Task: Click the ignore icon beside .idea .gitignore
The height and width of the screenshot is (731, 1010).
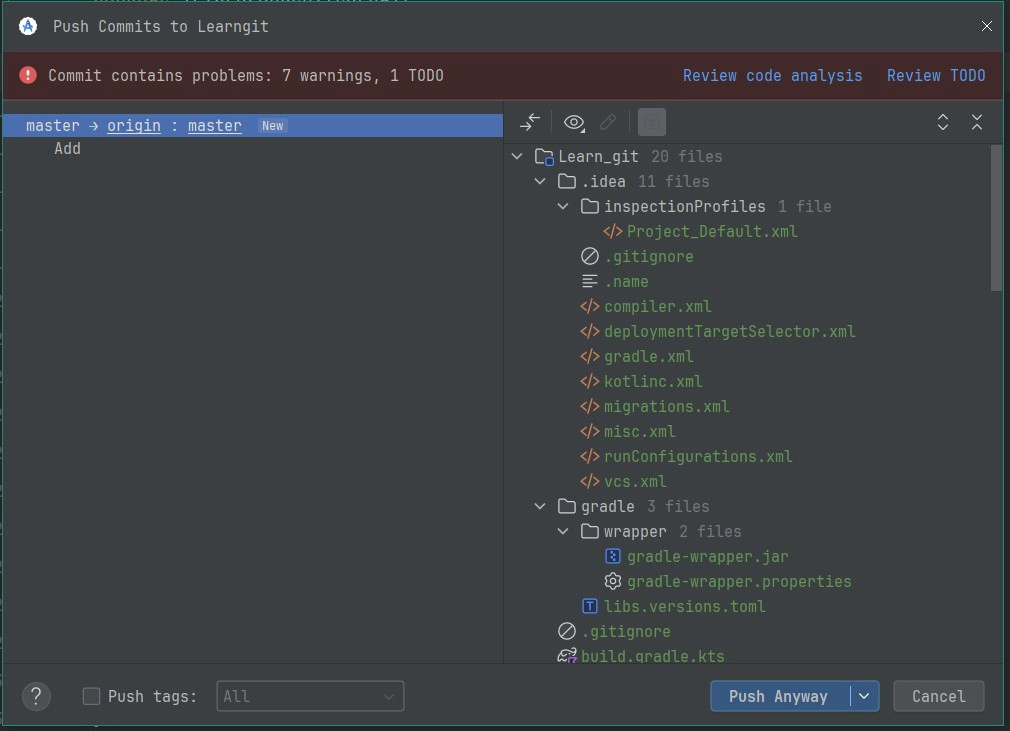Action: pyautogui.click(x=589, y=256)
